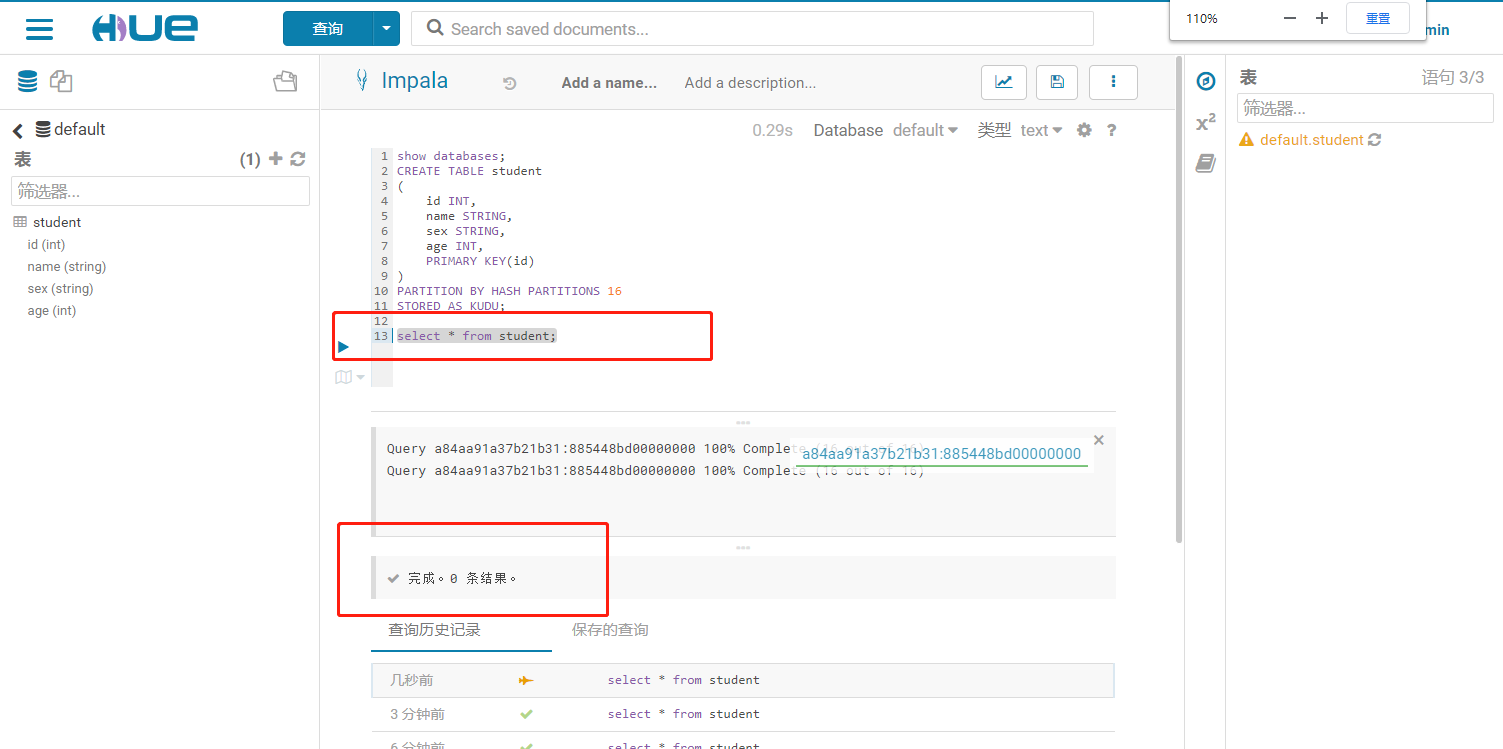Click editor line 13 select statement
The width and height of the screenshot is (1503, 749).
[476, 336]
